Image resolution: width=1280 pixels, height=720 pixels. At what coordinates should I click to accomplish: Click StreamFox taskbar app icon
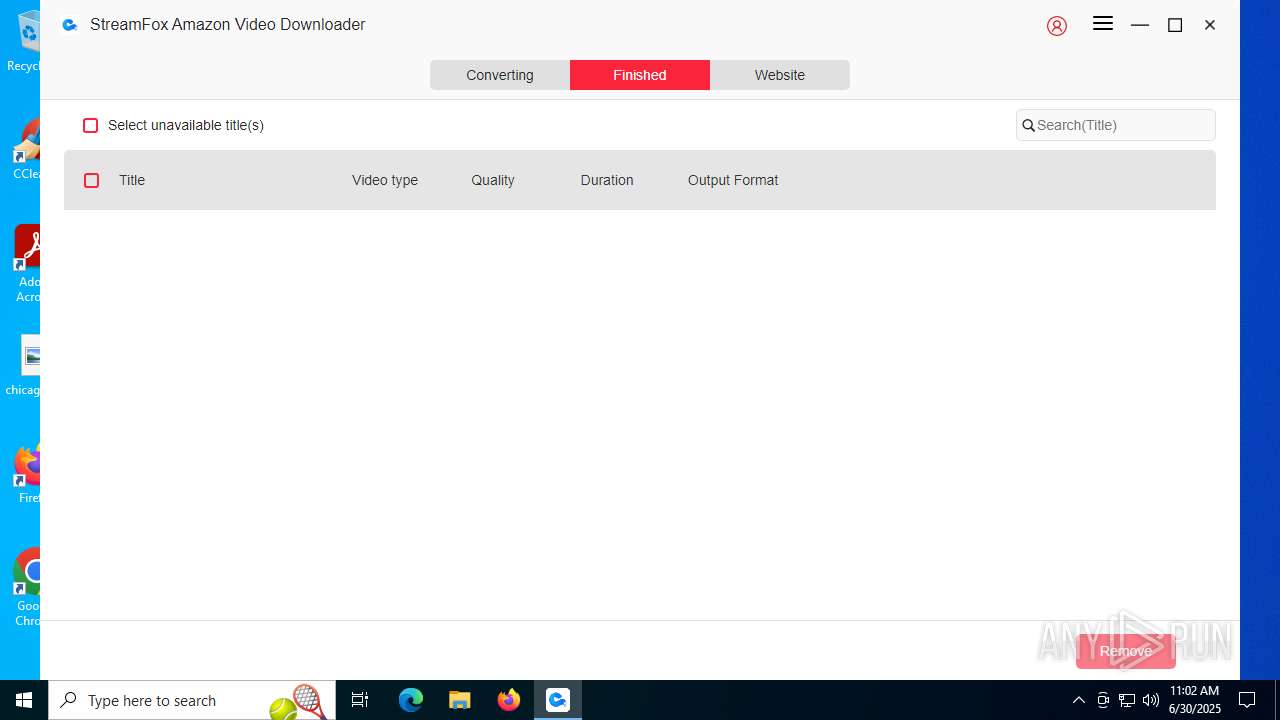(x=558, y=700)
